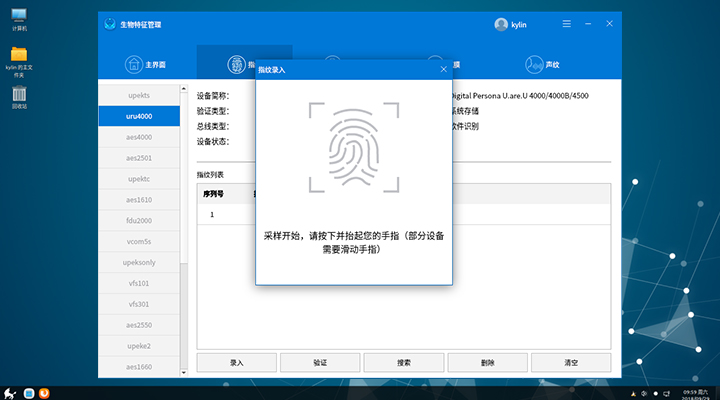Viewport: 720px width, 400px height.
Task: Click the 设备状态 label
Action: click(x=213, y=141)
